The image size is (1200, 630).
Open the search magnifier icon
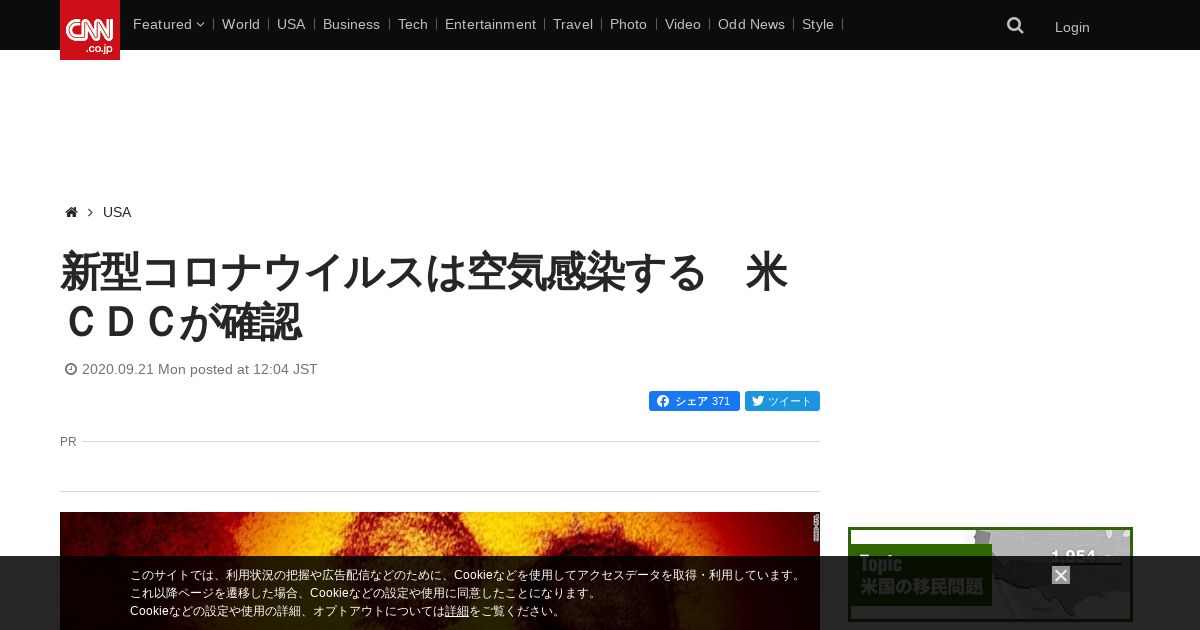[1015, 25]
